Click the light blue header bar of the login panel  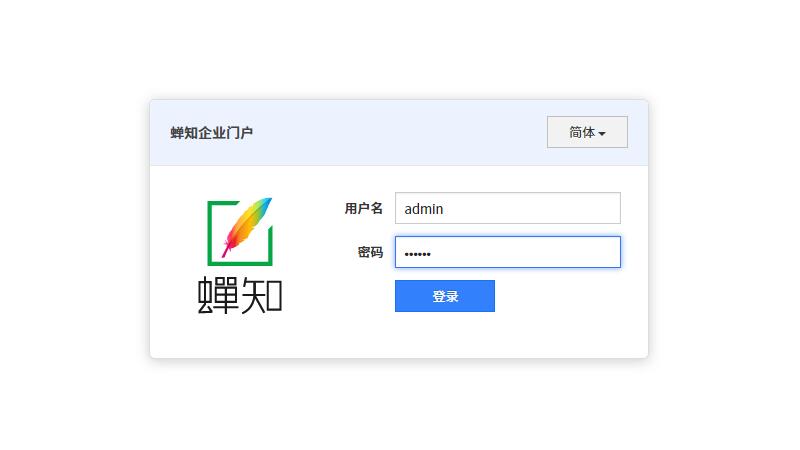click(x=400, y=132)
